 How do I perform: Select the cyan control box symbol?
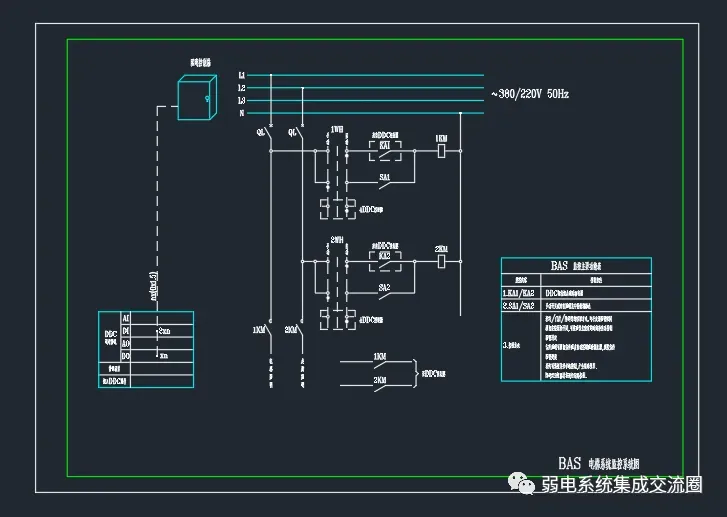pyautogui.click(x=197, y=98)
